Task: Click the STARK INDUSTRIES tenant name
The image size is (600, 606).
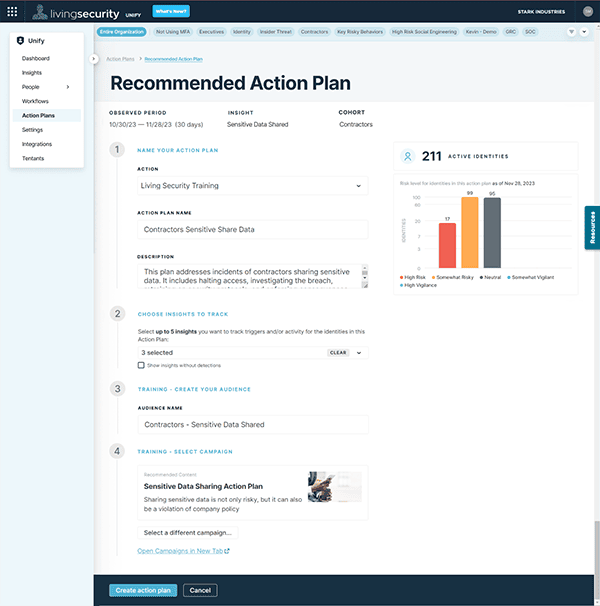Action: (x=541, y=12)
